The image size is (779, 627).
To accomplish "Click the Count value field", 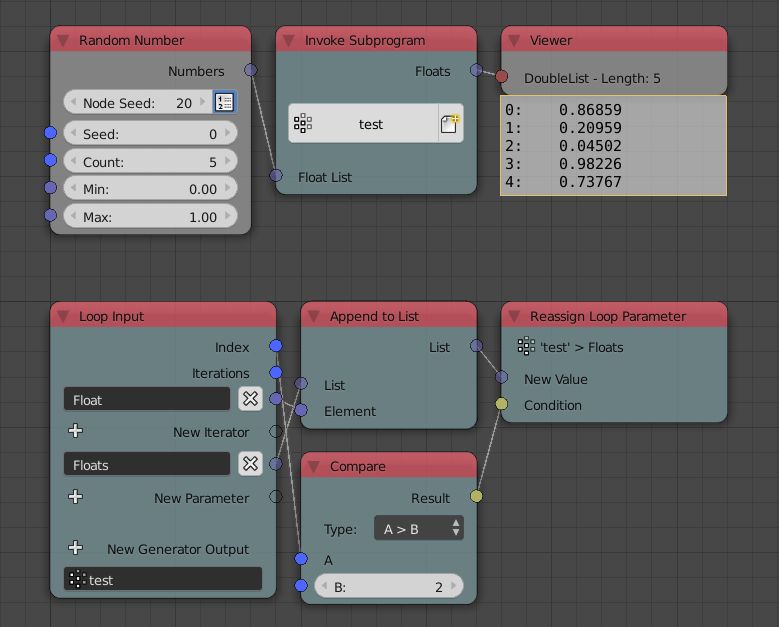I will pyautogui.click(x=151, y=161).
